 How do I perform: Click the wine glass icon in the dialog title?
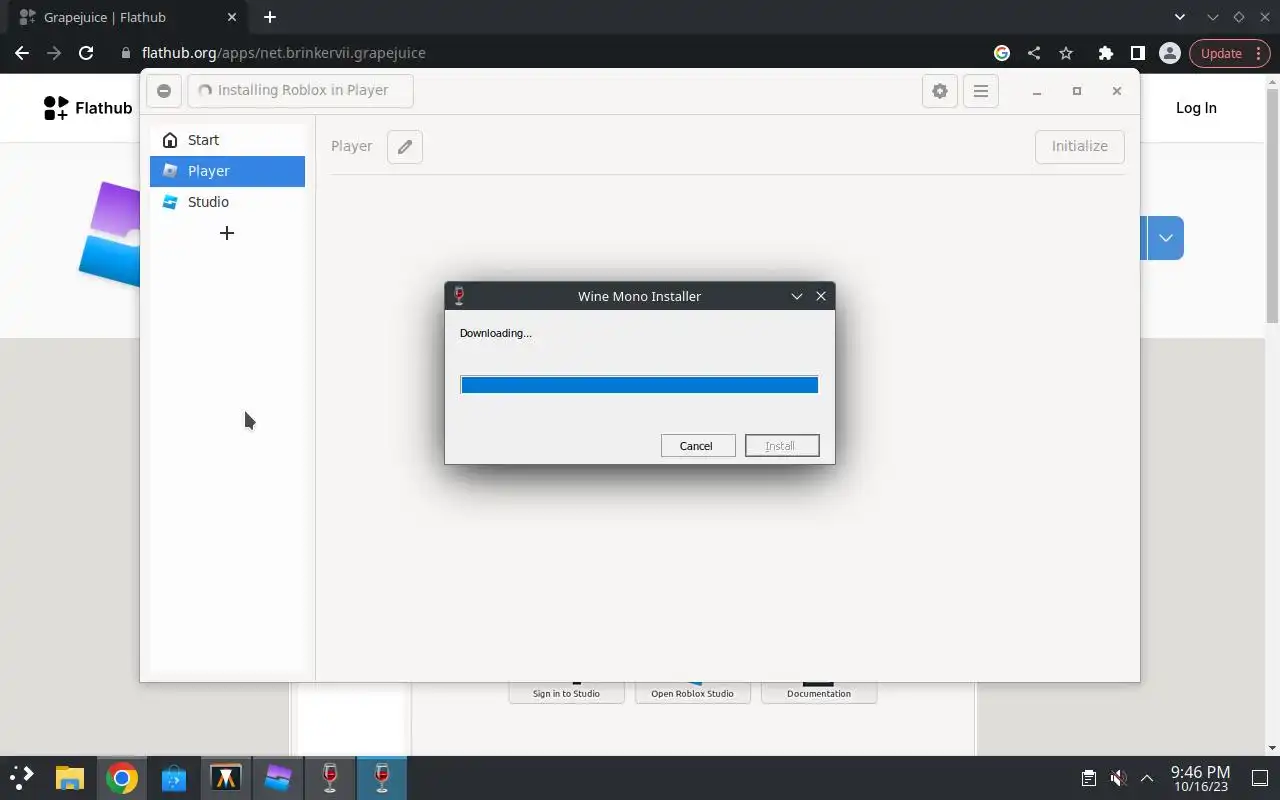[459, 296]
